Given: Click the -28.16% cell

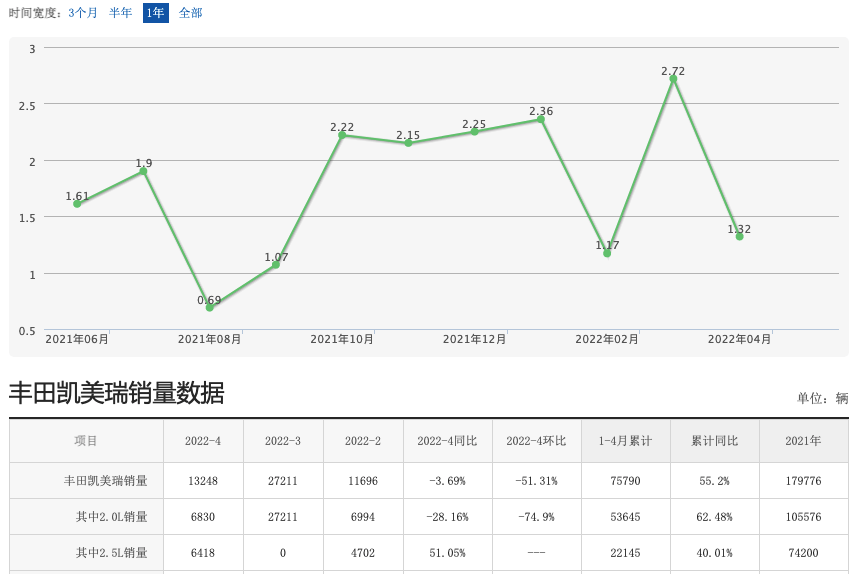Looking at the screenshot, I should click(x=448, y=516).
